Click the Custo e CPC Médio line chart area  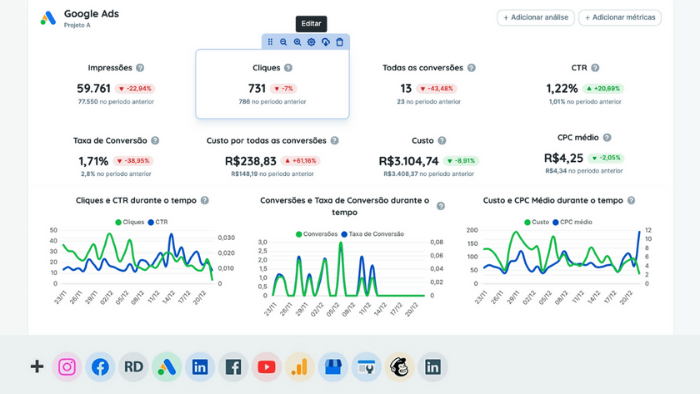562,257
